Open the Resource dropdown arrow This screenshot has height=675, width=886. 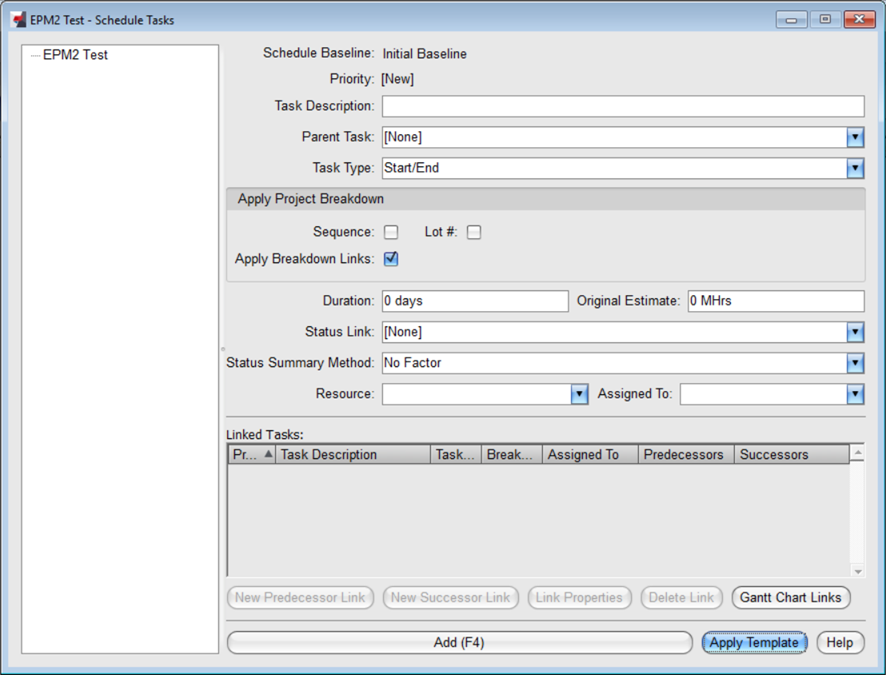coord(579,394)
